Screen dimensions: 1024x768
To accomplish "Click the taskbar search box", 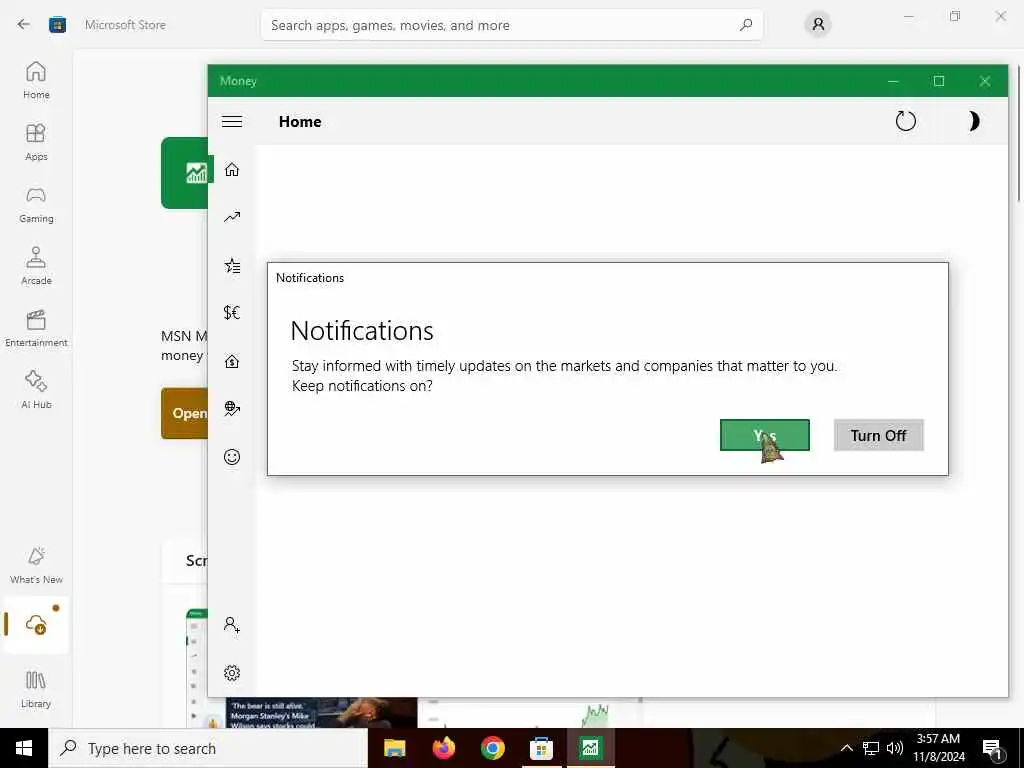I will point(208,748).
